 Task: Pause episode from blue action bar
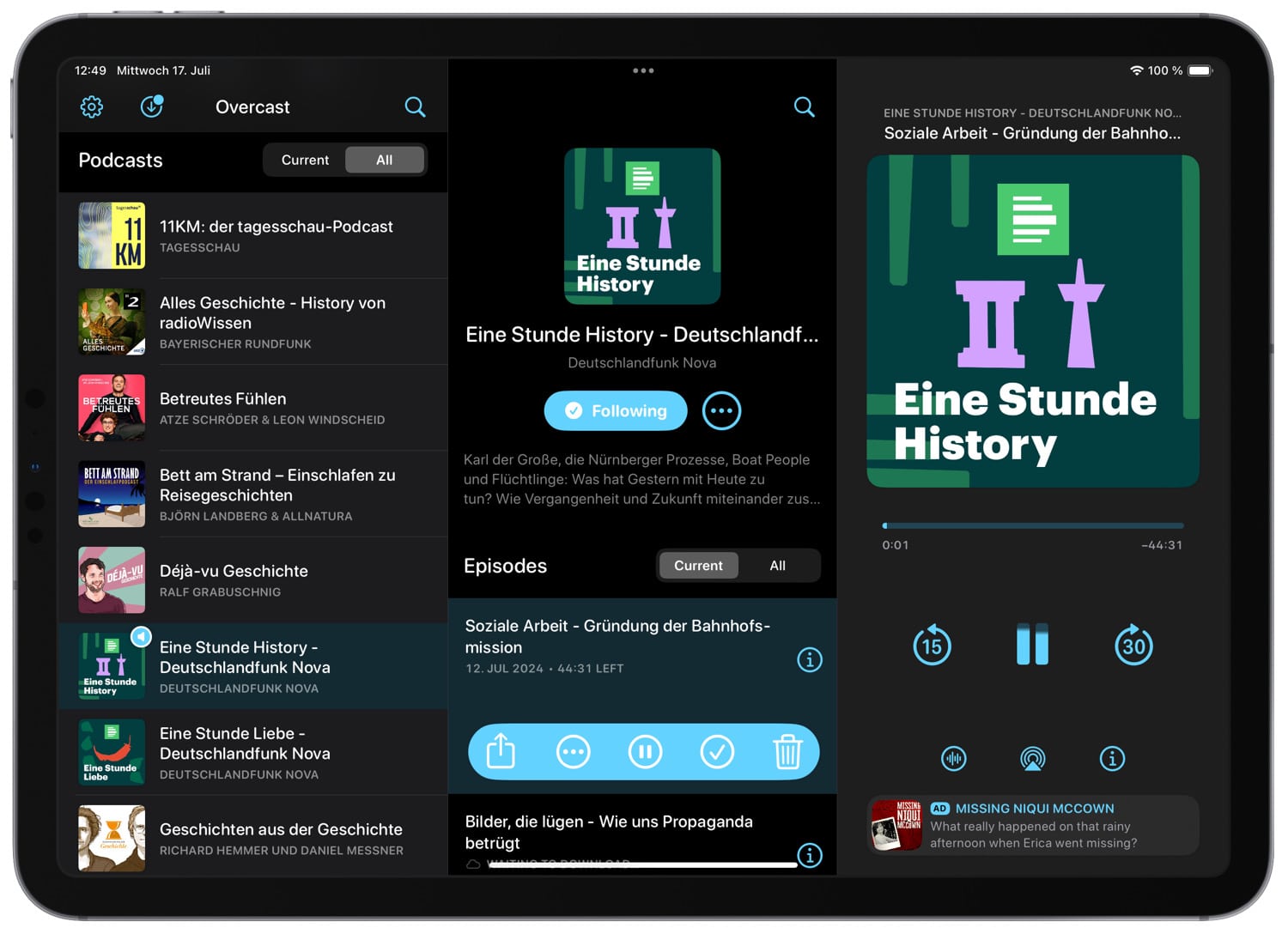[x=645, y=752]
